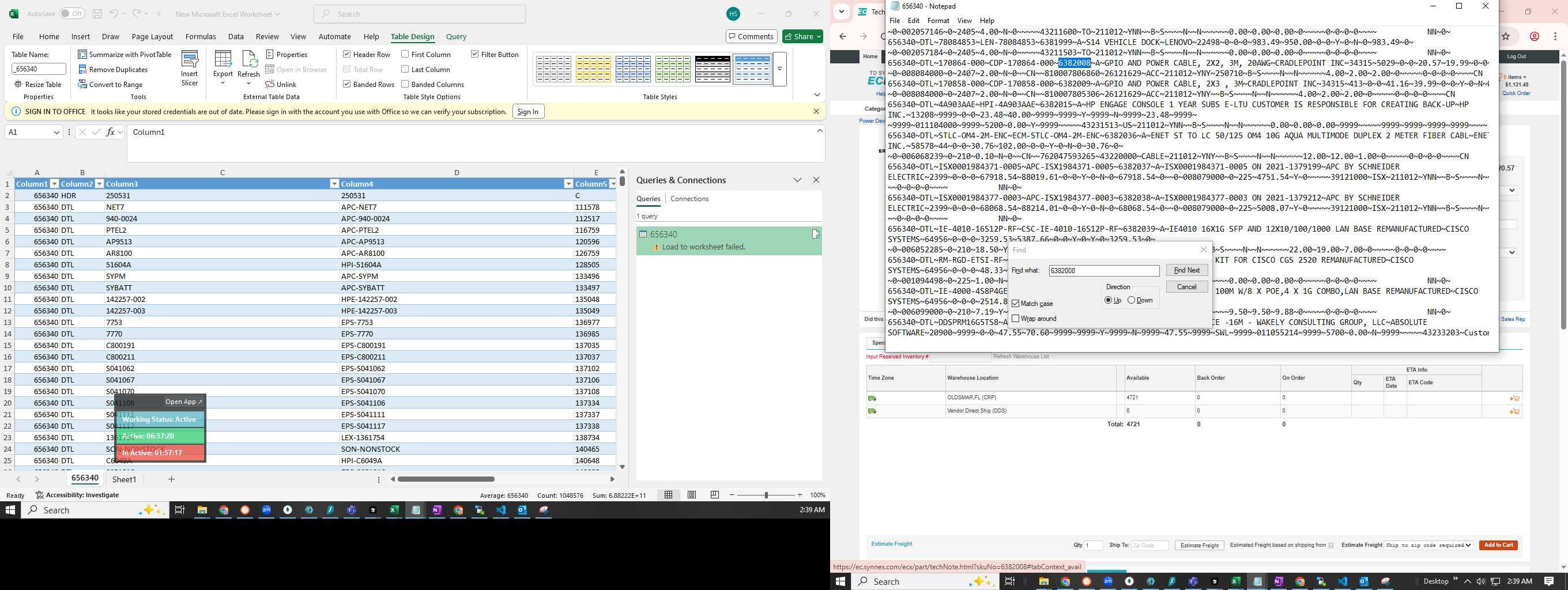Click Add to Cart button
This screenshot has height=590, width=1568.
click(x=1498, y=545)
